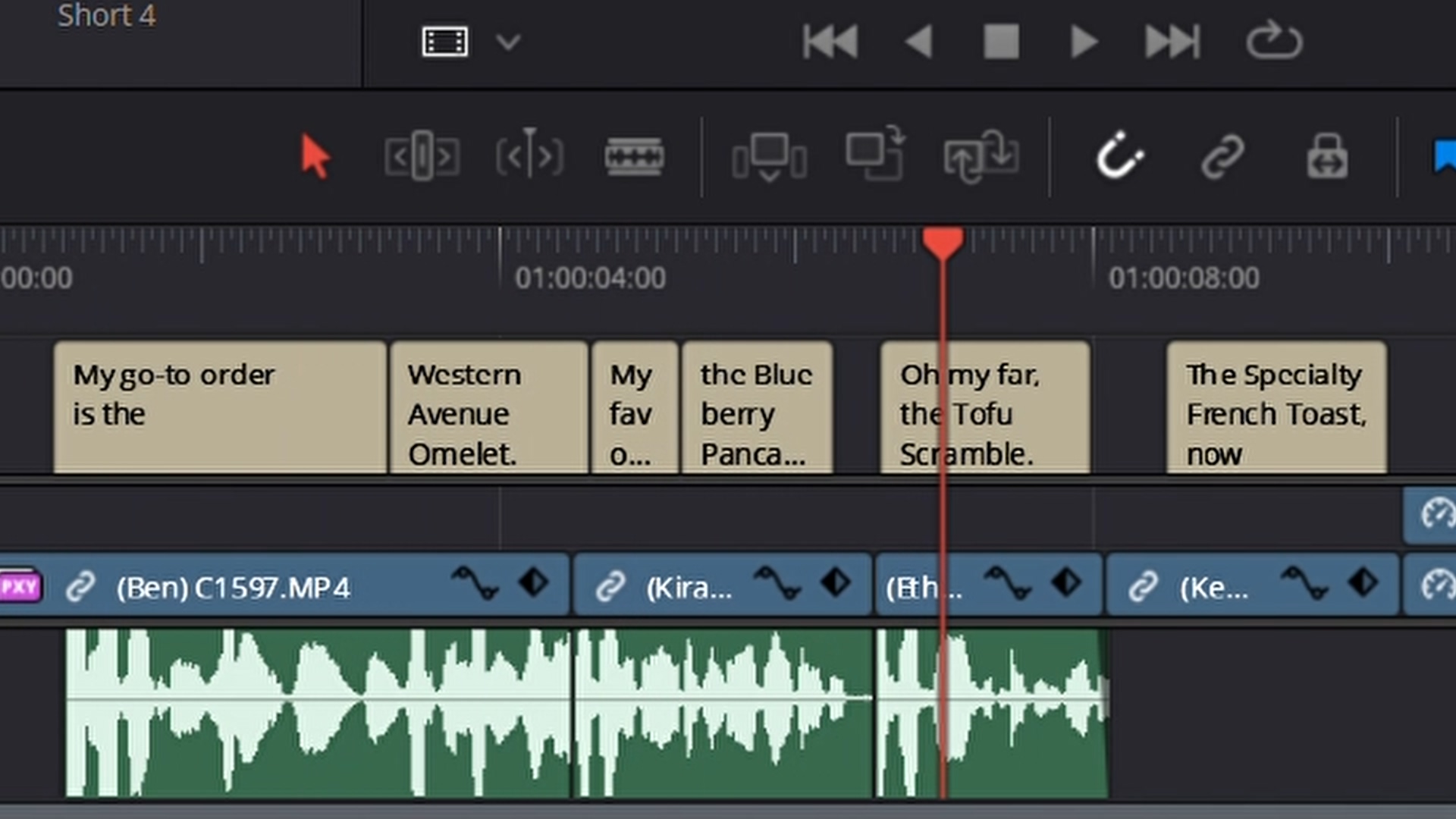Open the keyframe diamond on the (Kira clip
1456x819 pixels.
pyautogui.click(x=836, y=583)
